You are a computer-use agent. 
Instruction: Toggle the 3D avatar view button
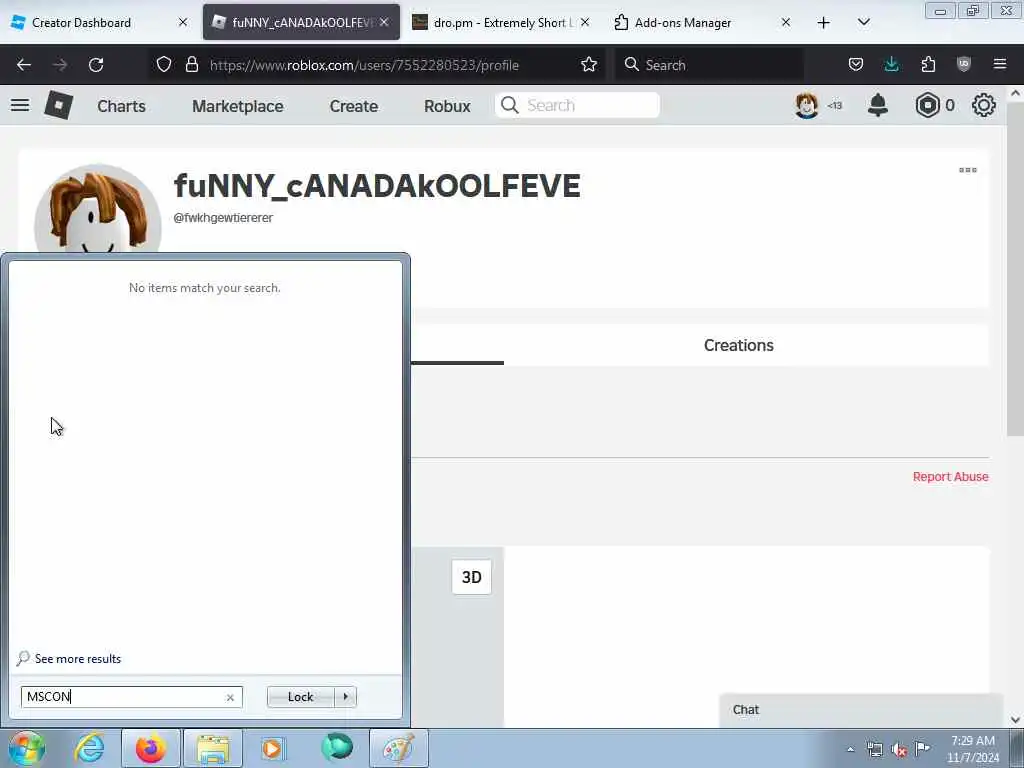coord(472,577)
